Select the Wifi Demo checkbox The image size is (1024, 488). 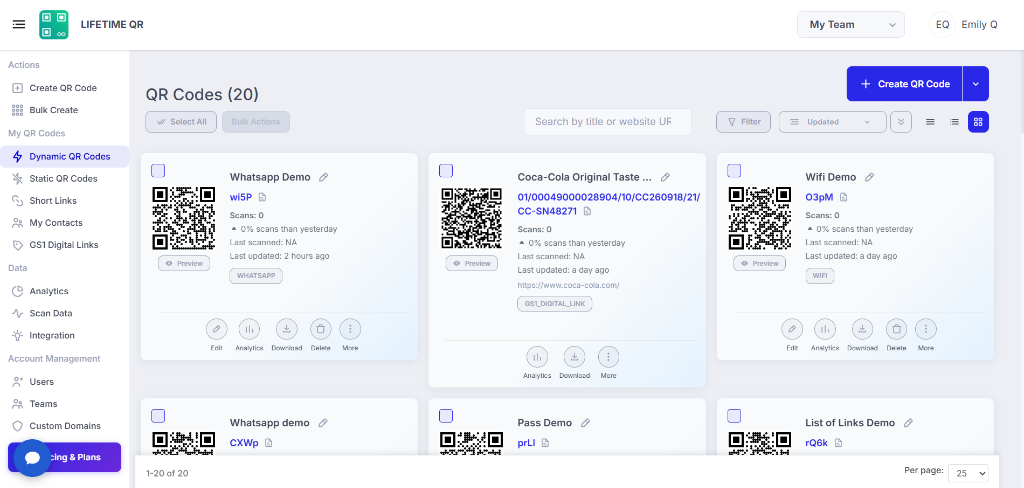(734, 171)
